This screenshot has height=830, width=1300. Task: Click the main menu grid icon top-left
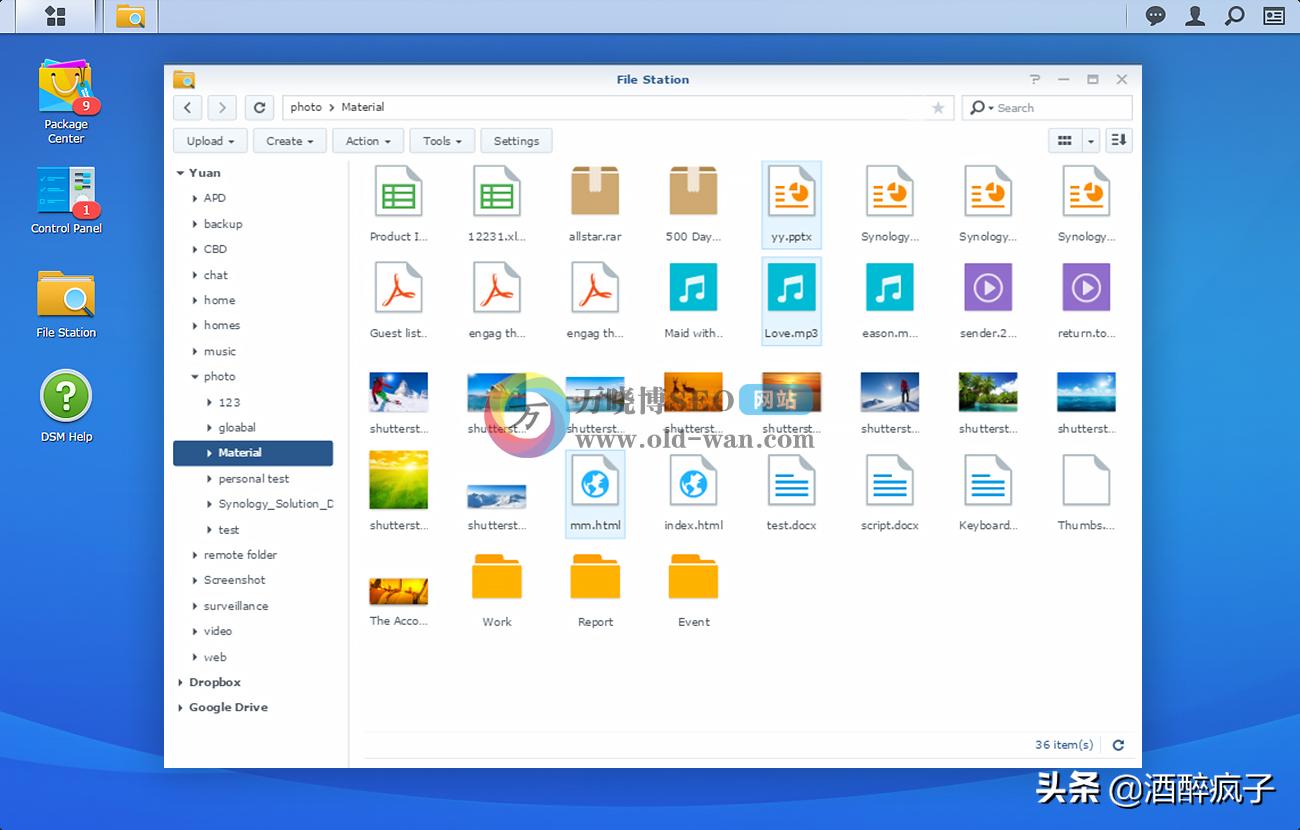(55, 16)
